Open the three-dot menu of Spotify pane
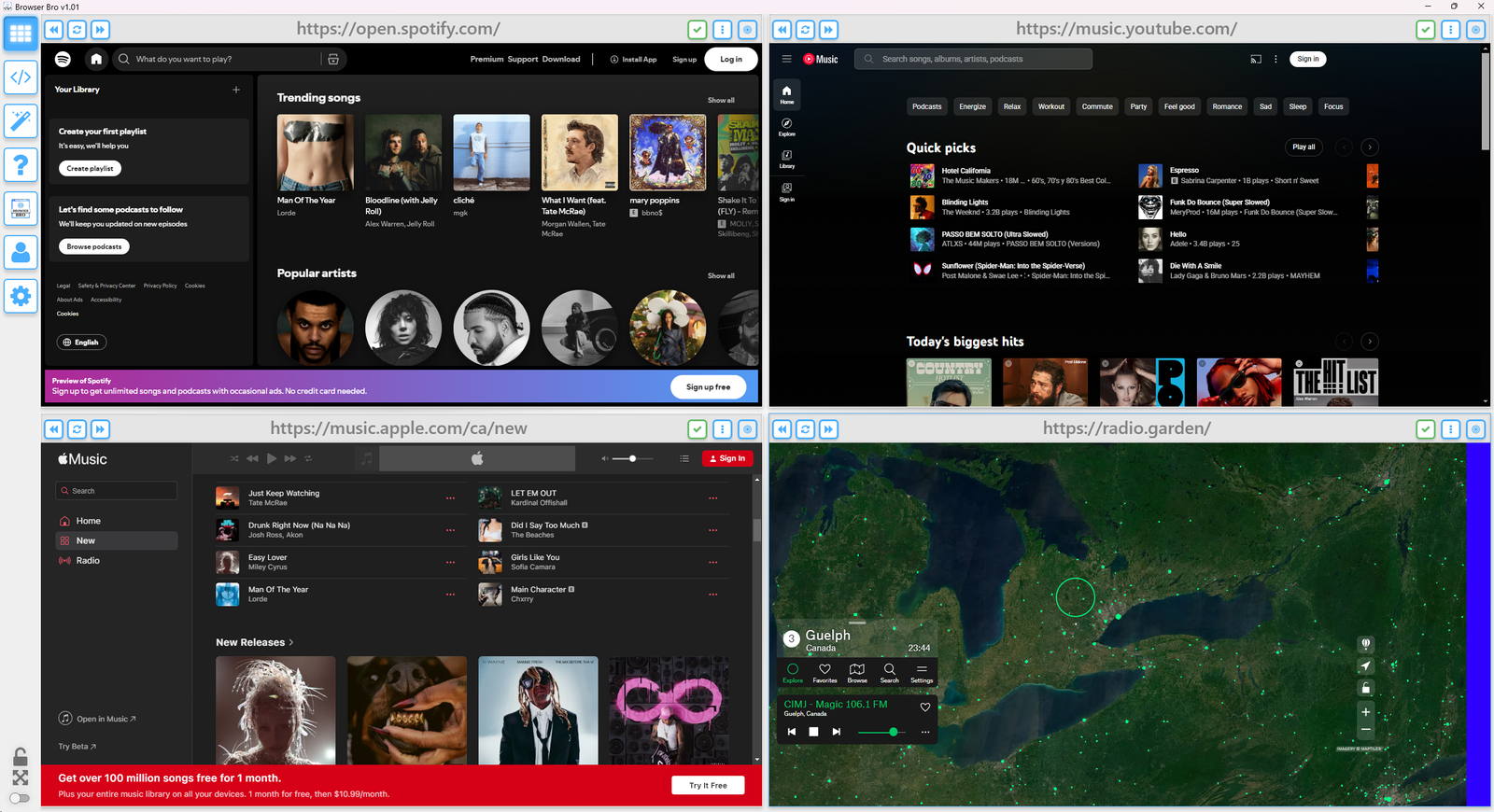The width and height of the screenshot is (1494, 812). pos(723,30)
